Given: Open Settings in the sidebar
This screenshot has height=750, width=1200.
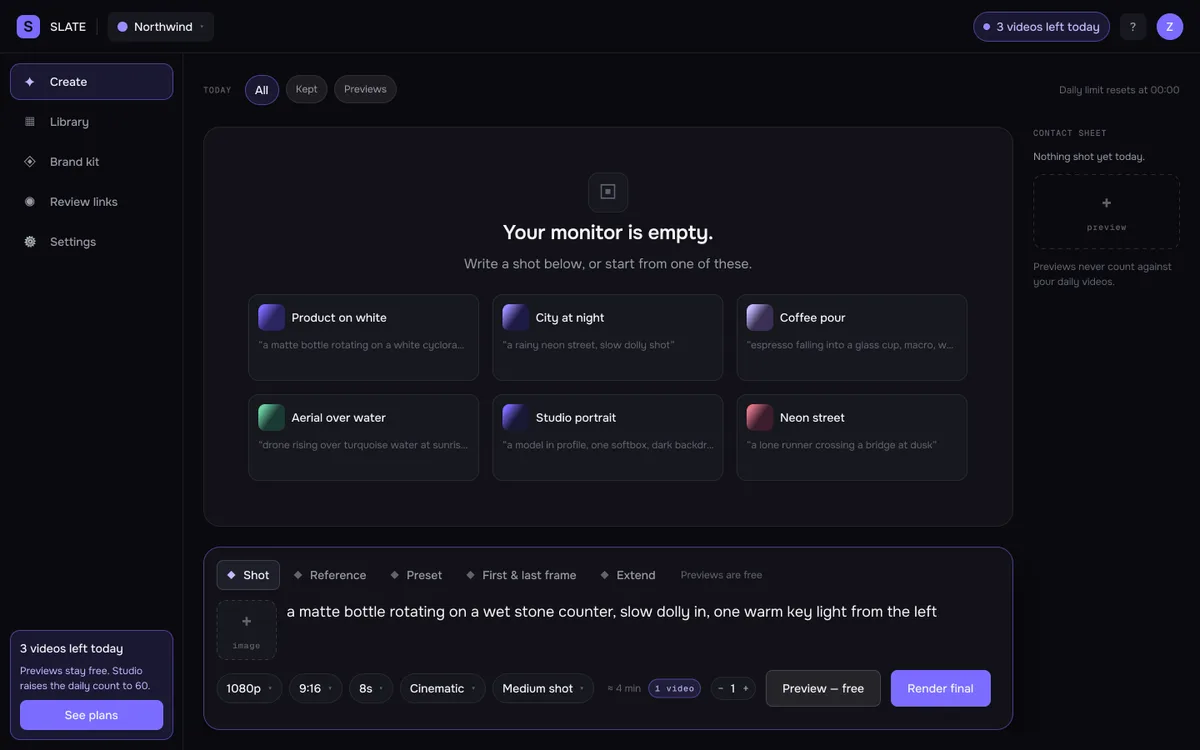Looking at the screenshot, I should (x=92, y=242).
